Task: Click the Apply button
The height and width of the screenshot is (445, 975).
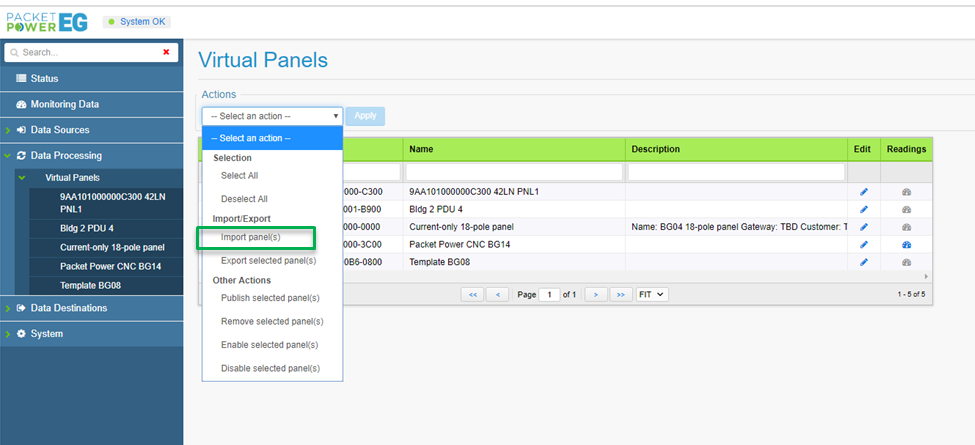Action: click(x=365, y=116)
